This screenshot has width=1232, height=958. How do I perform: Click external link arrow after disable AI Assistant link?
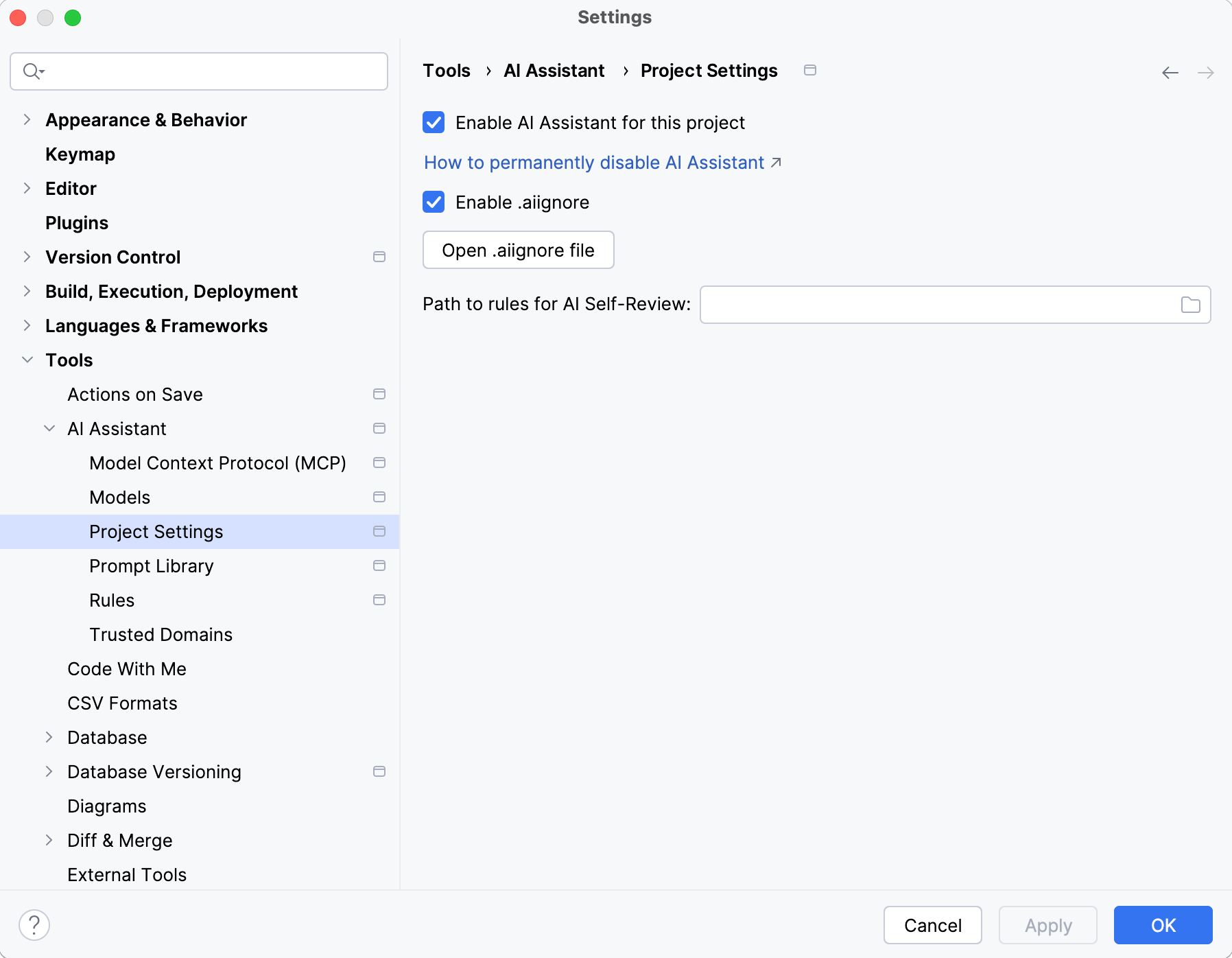(776, 163)
